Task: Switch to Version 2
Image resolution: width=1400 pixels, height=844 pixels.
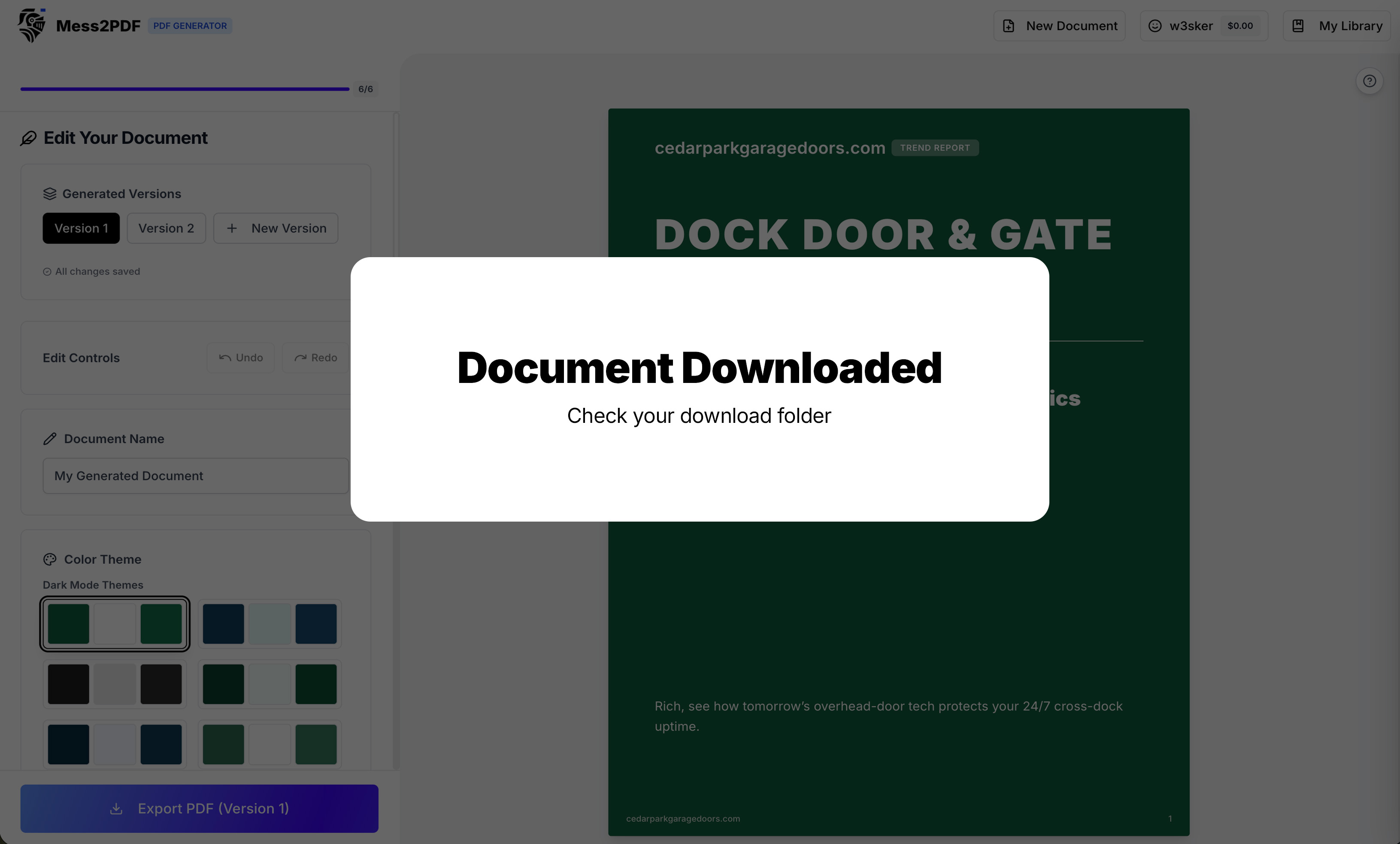Action: 166,228
